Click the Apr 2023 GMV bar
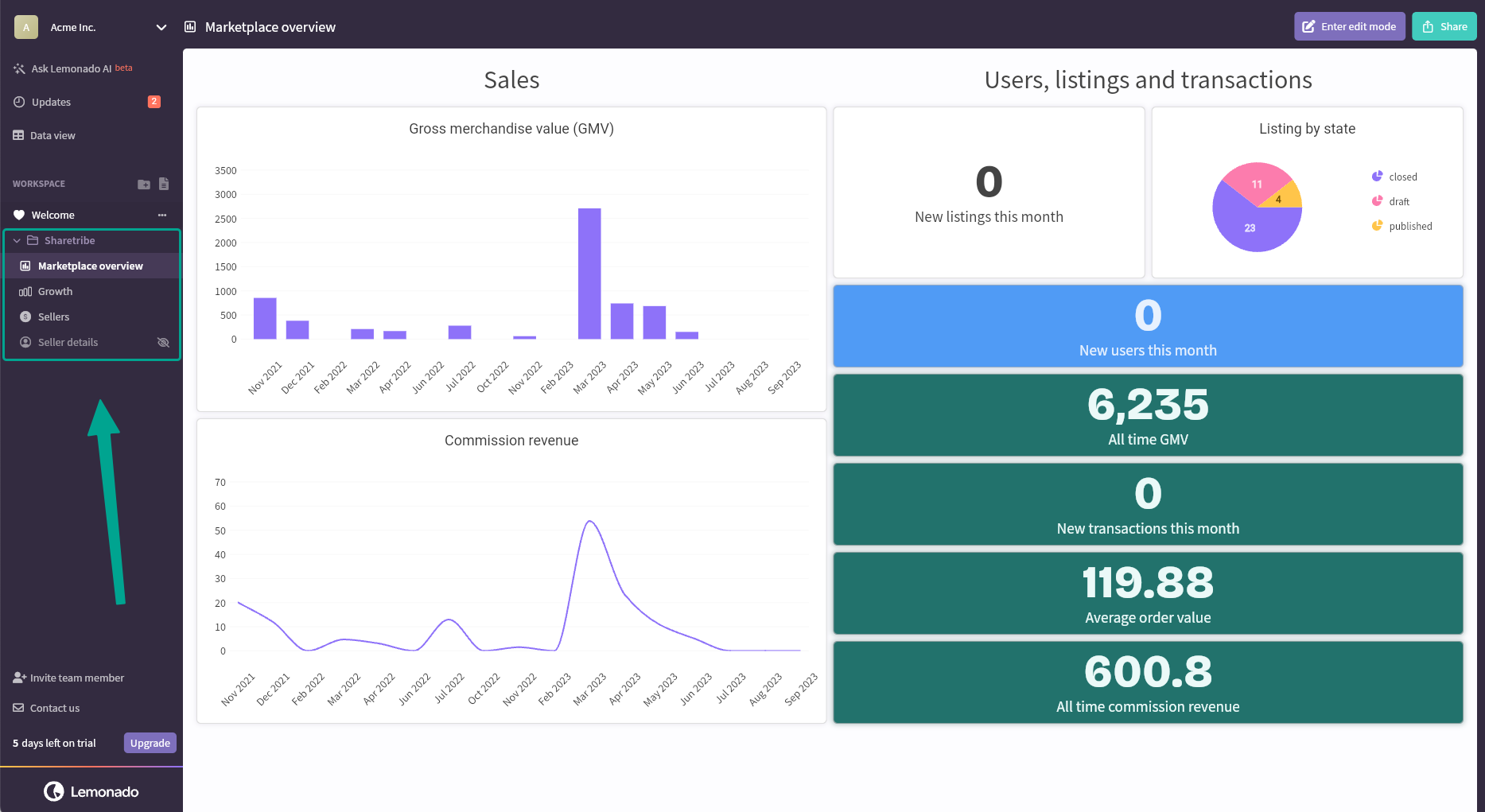 [622, 321]
